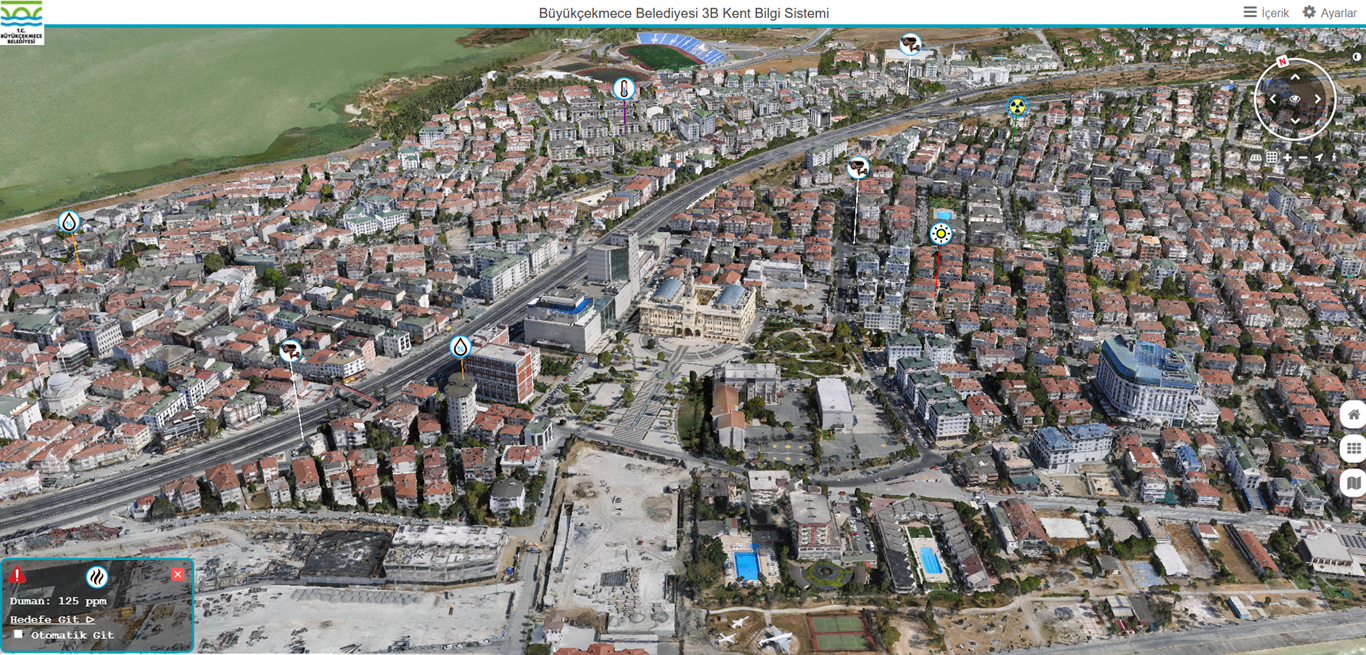Zoom in with the plus button
This screenshot has height=655, width=1366.
[x=1287, y=158]
